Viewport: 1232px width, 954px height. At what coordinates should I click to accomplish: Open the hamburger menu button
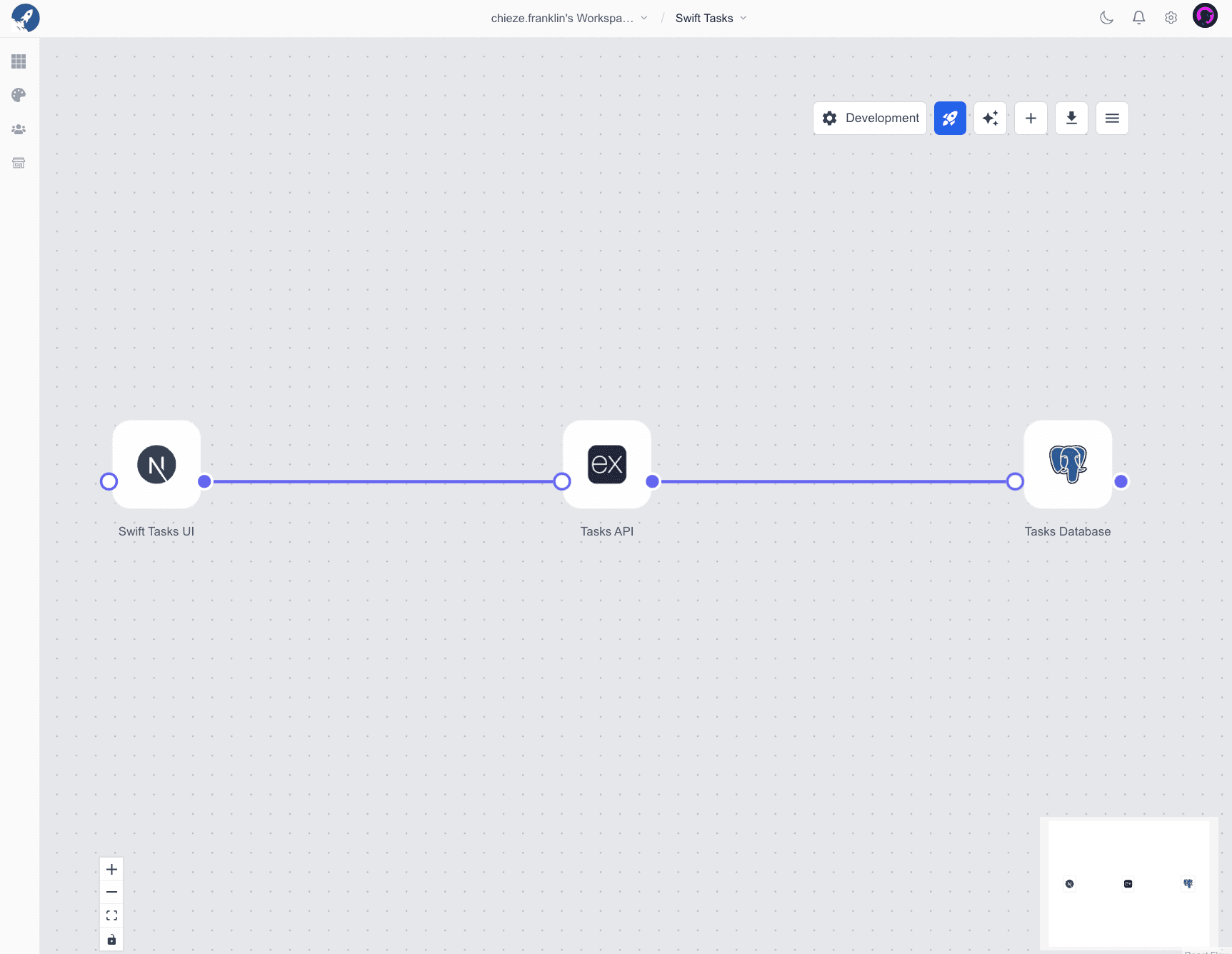[1112, 118]
